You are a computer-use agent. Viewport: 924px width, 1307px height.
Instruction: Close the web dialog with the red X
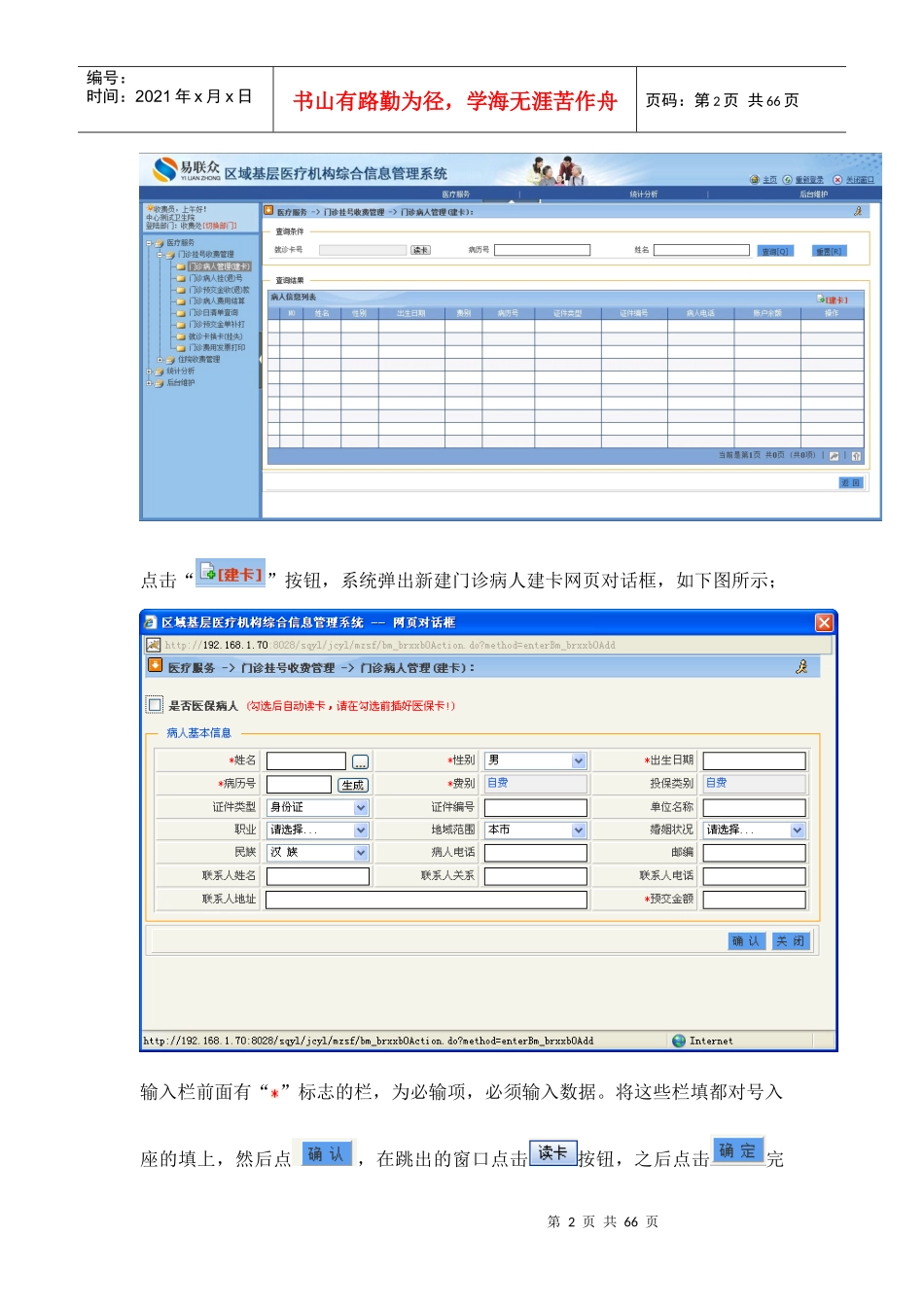824,622
